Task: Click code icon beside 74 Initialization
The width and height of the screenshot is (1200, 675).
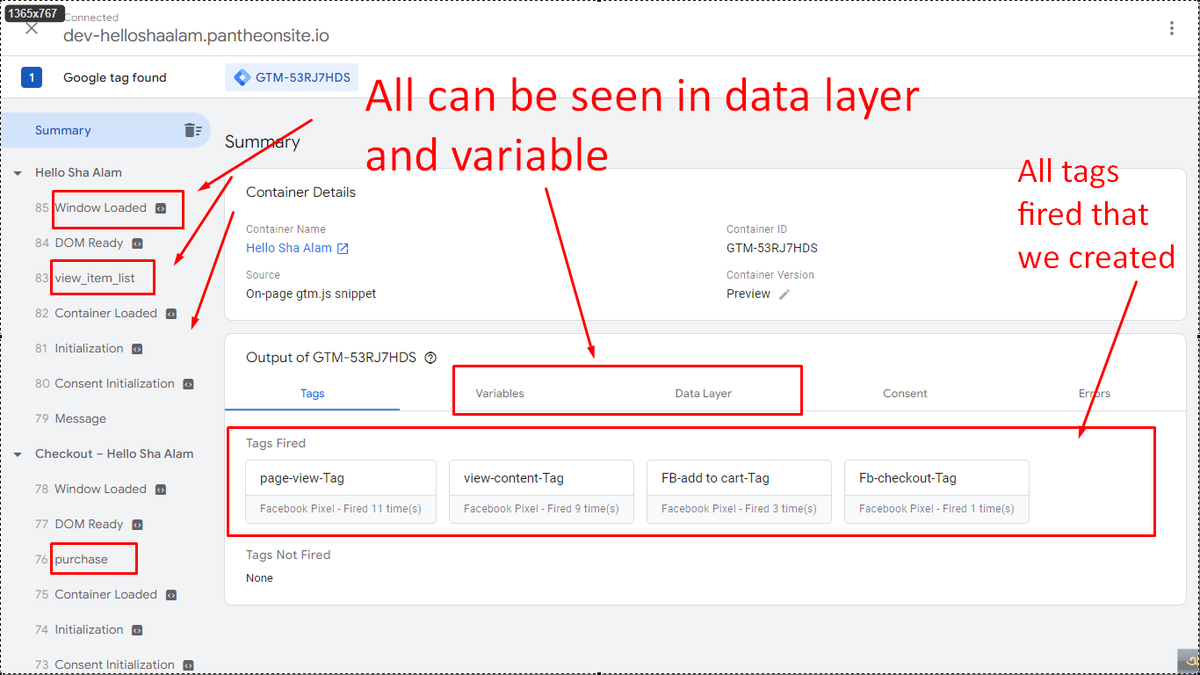Action: 137,630
